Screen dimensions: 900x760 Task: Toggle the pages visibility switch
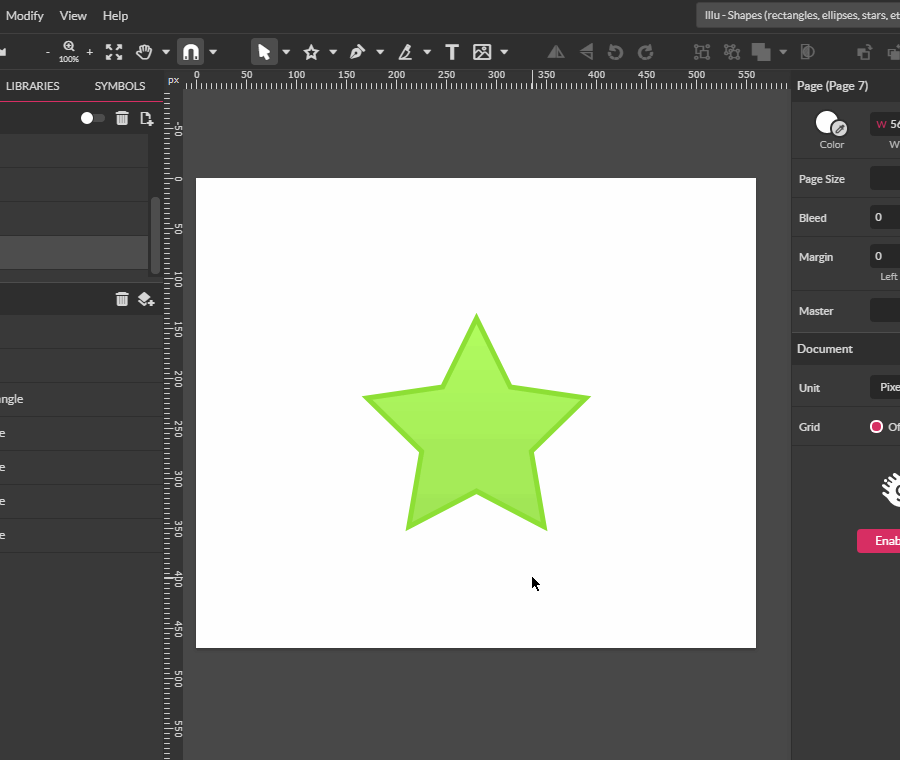click(x=91, y=118)
